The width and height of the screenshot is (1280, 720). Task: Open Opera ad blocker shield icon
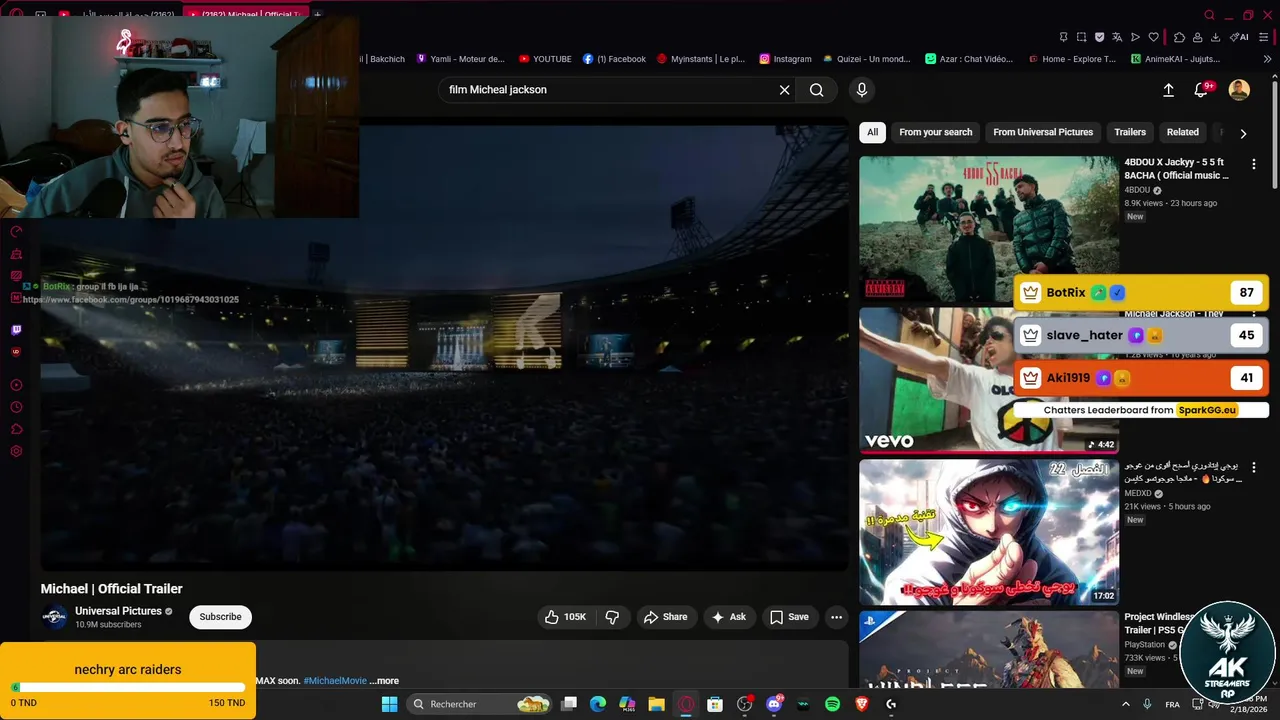tap(1099, 37)
